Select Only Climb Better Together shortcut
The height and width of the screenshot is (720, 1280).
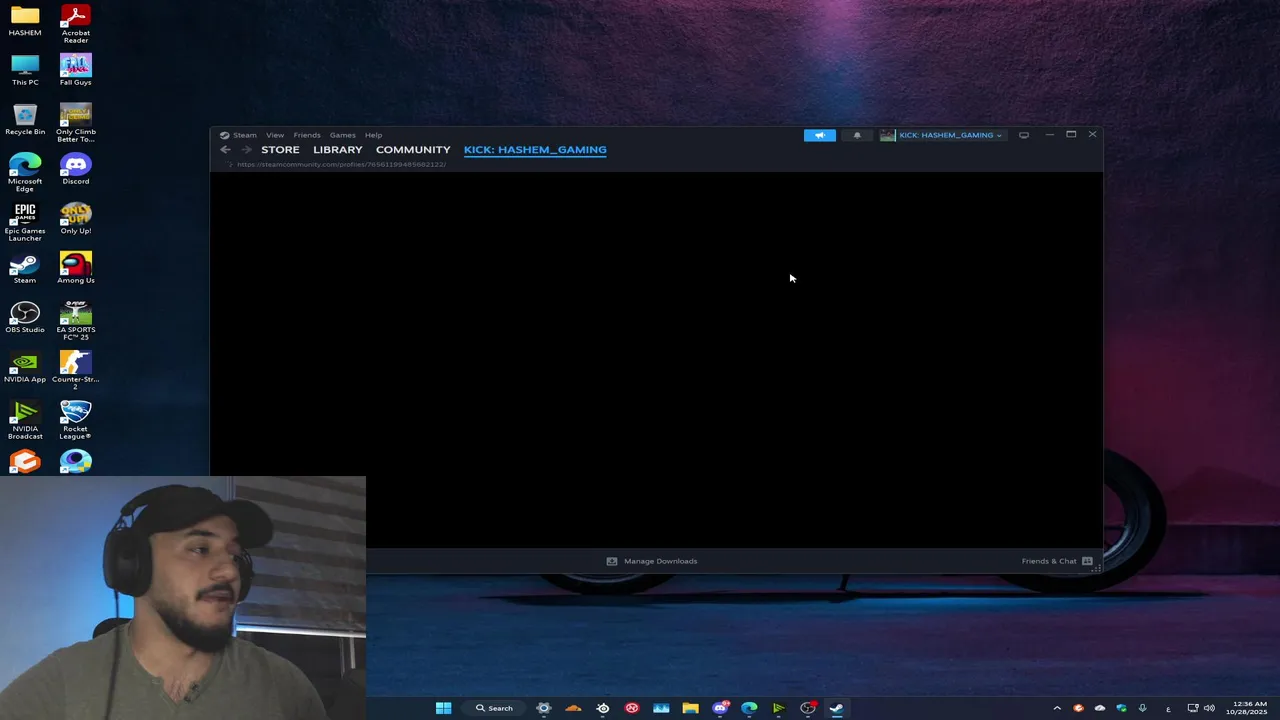coord(75,123)
